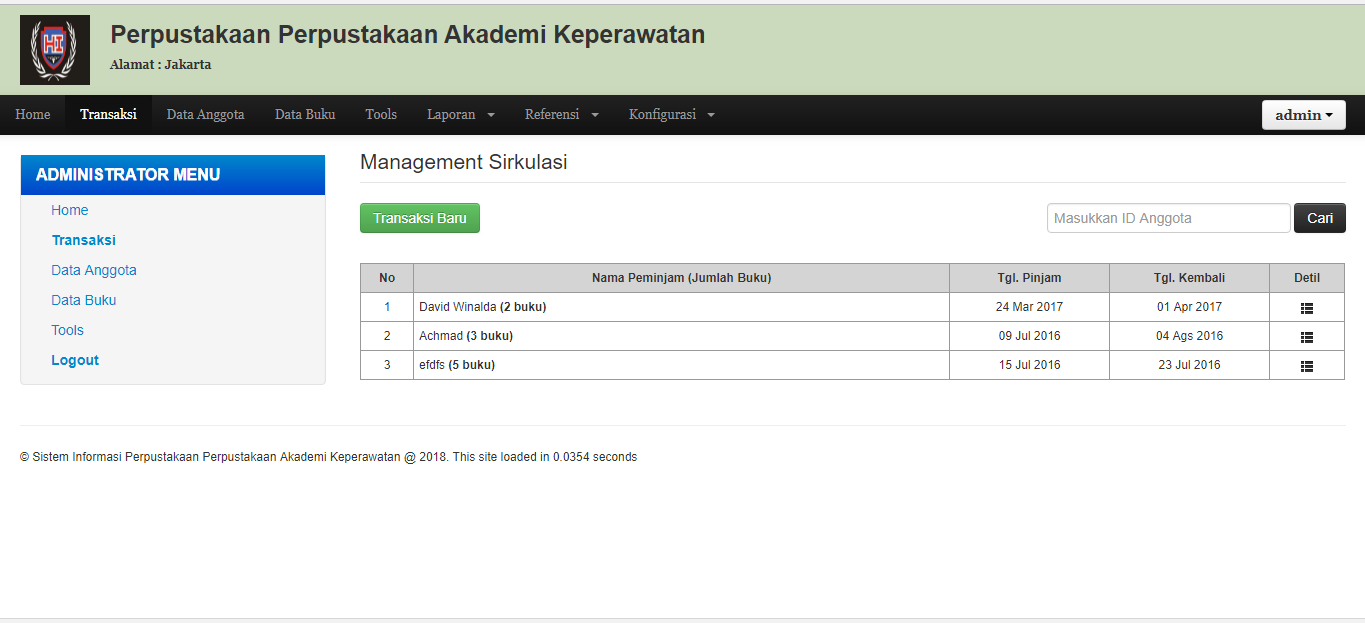
Task: Open detail icon for David Winalda's transaction
Action: (1307, 307)
